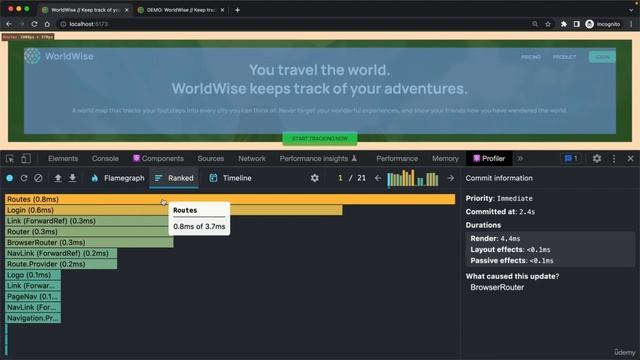Open the Sources tab
Image resolution: width=640 pixels, height=360 pixels.
pyautogui.click(x=211, y=158)
